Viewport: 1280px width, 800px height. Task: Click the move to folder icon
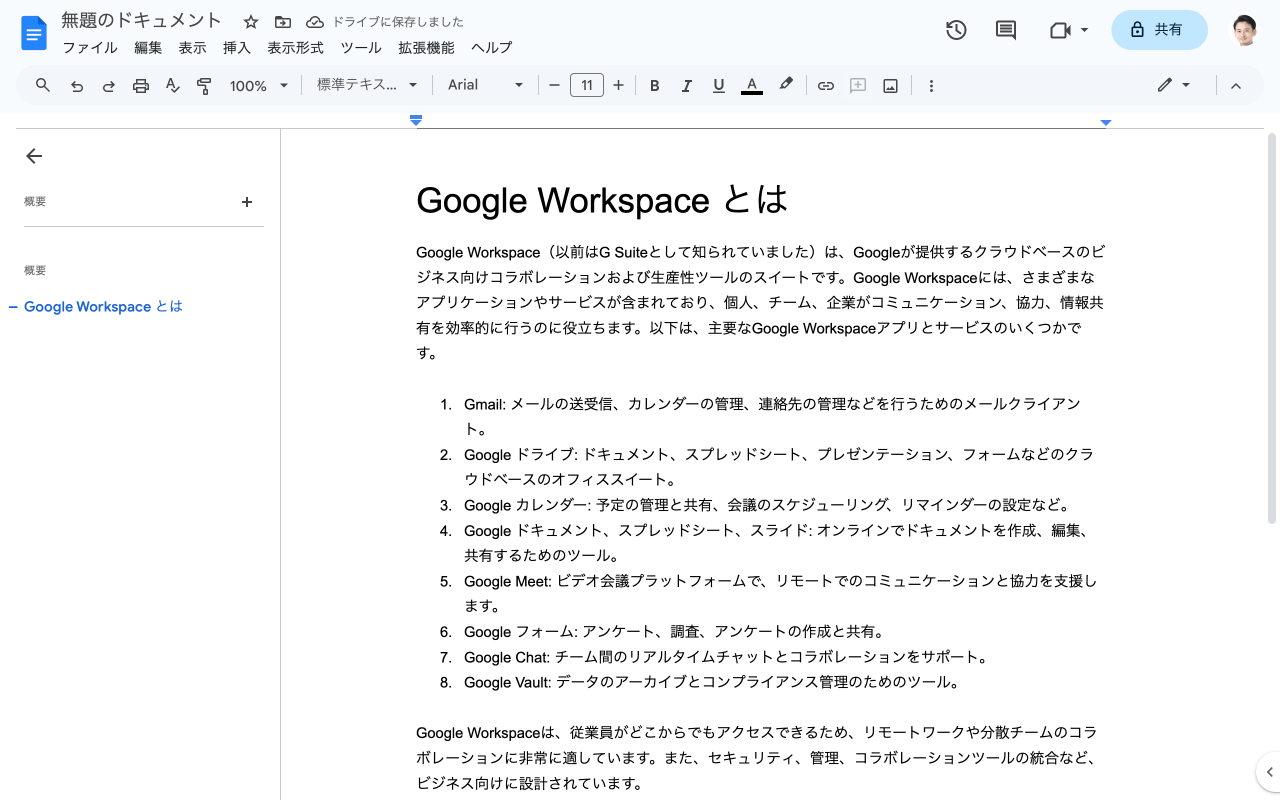[x=283, y=22]
